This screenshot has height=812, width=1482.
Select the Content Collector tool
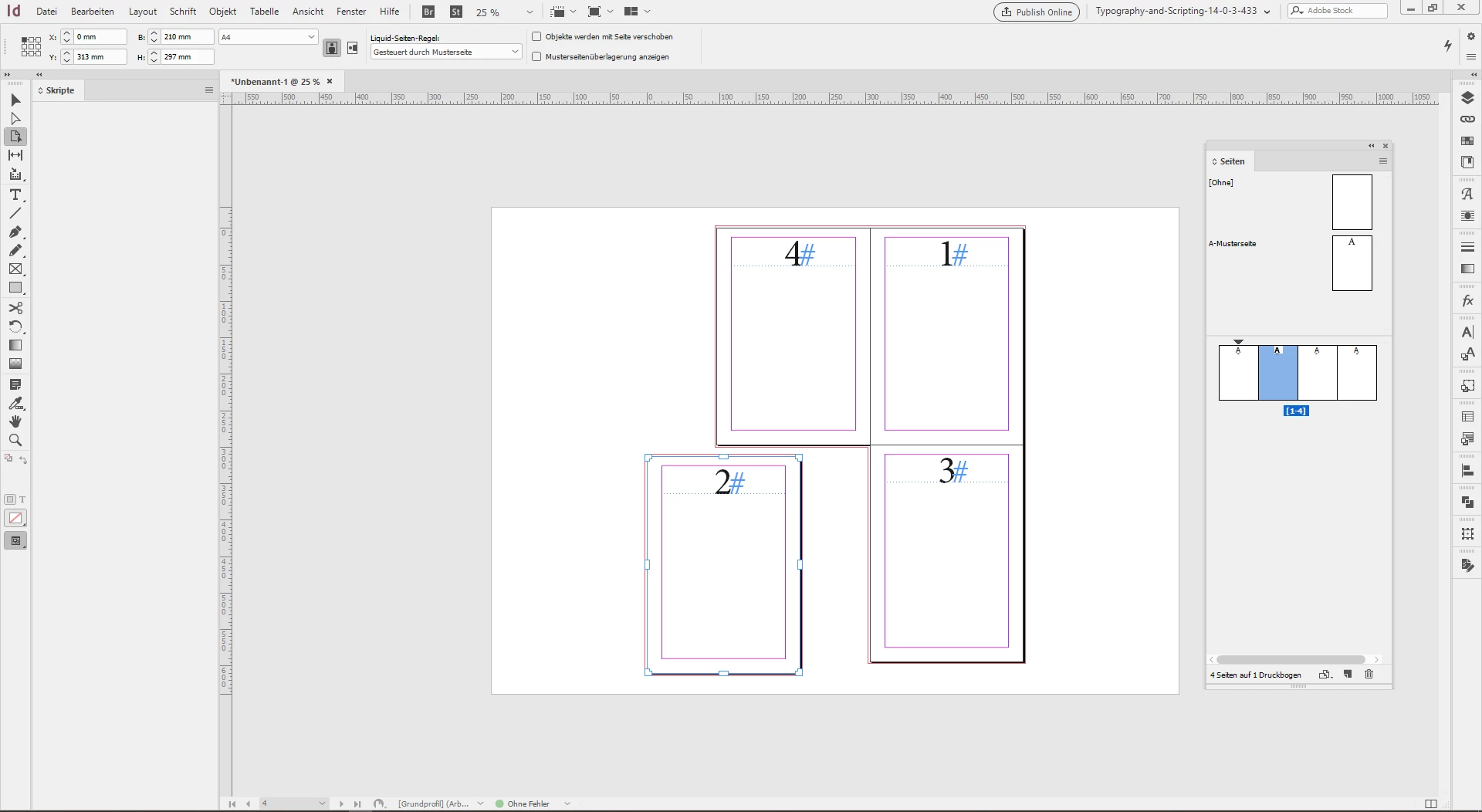point(15,174)
